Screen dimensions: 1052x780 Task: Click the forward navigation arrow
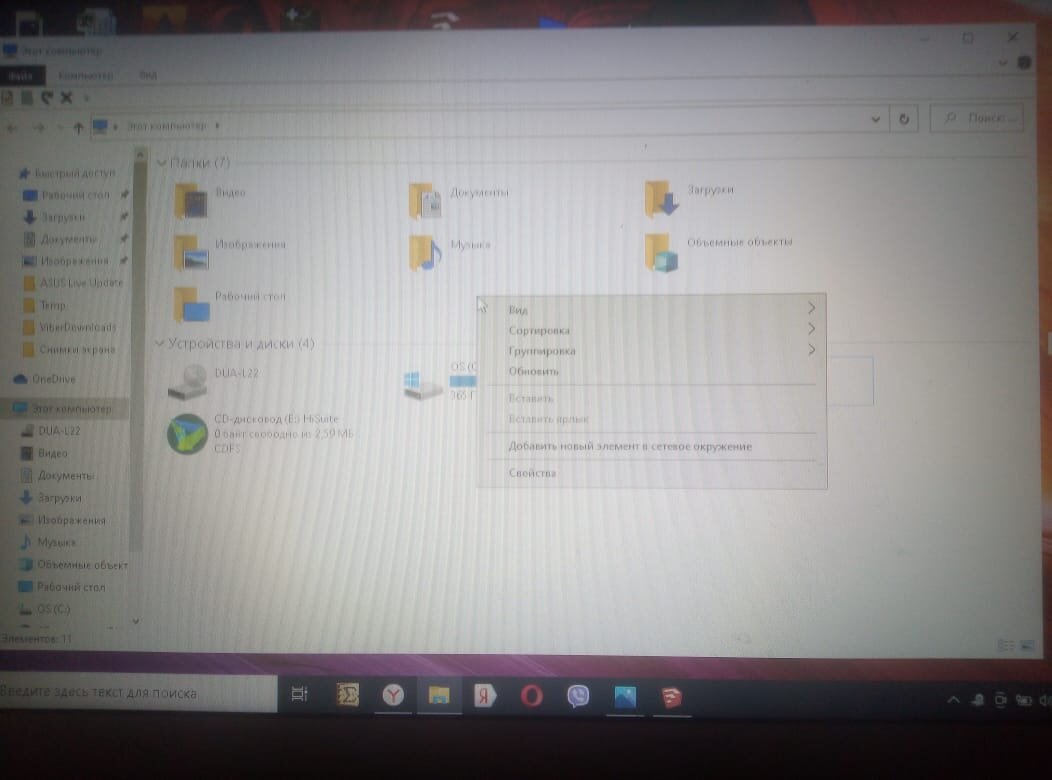(x=39, y=127)
